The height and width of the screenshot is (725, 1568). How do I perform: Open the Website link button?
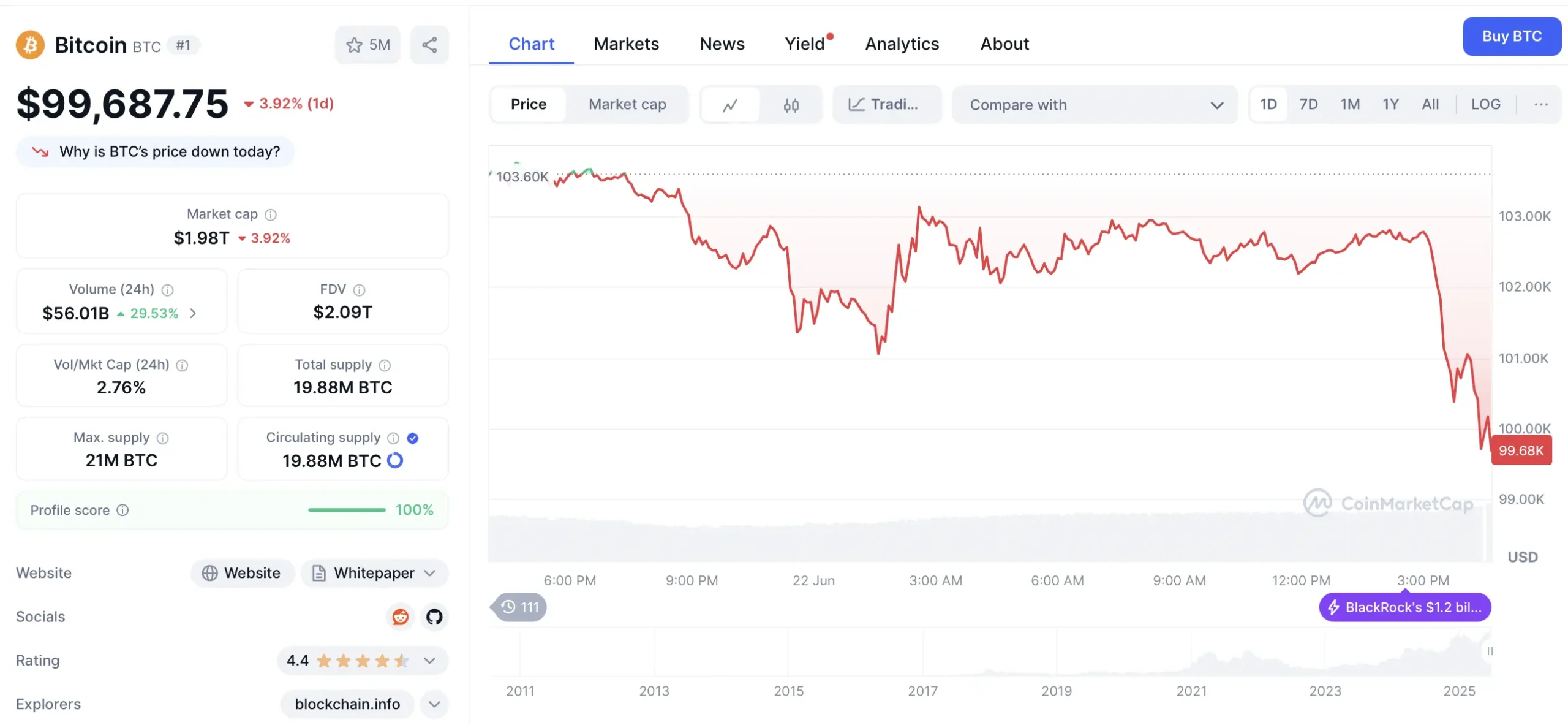243,573
